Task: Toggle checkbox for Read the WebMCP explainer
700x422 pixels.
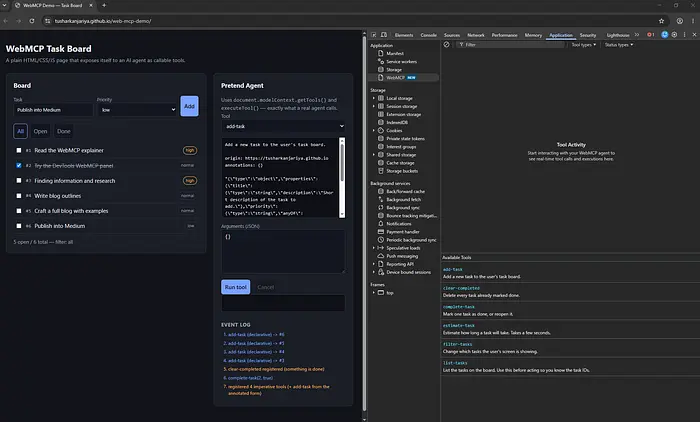Action: tap(19, 150)
